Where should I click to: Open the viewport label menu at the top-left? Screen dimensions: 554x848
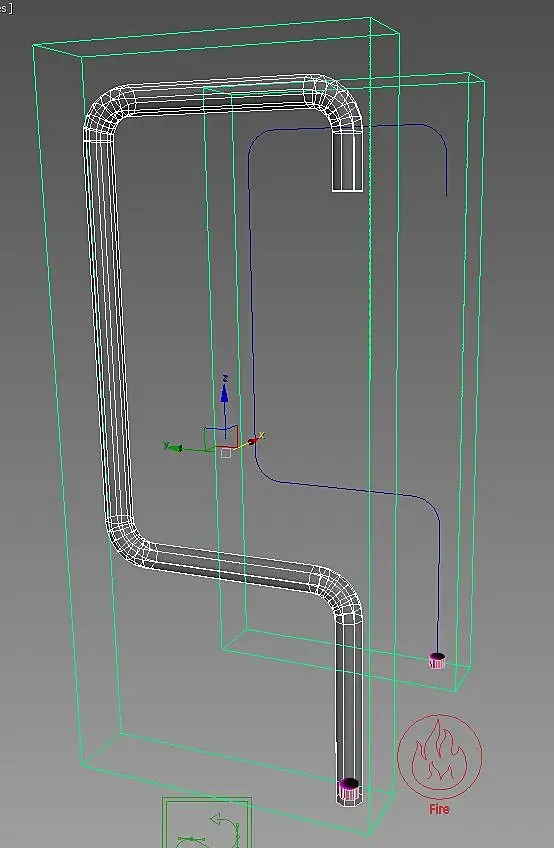click(x=6, y=8)
